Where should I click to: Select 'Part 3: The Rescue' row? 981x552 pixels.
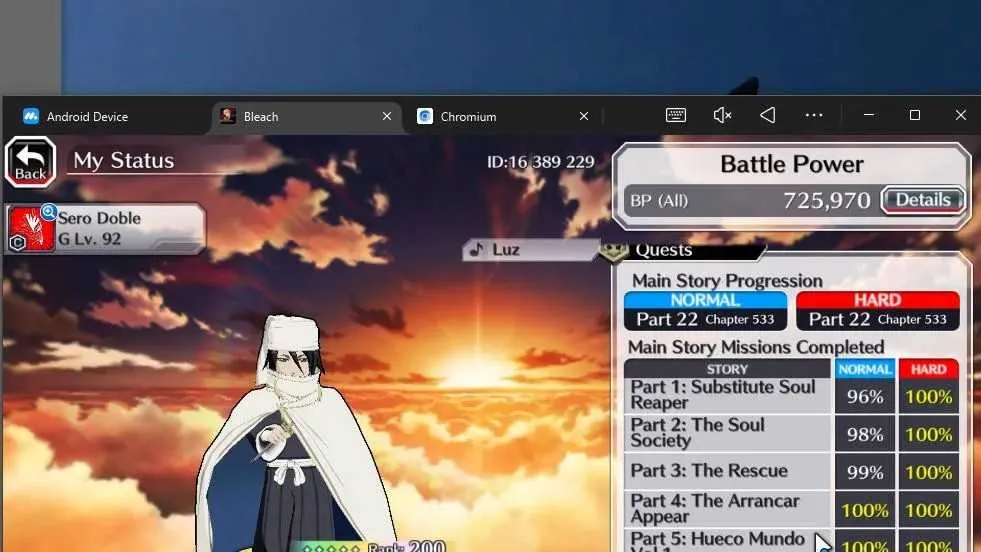coord(727,471)
